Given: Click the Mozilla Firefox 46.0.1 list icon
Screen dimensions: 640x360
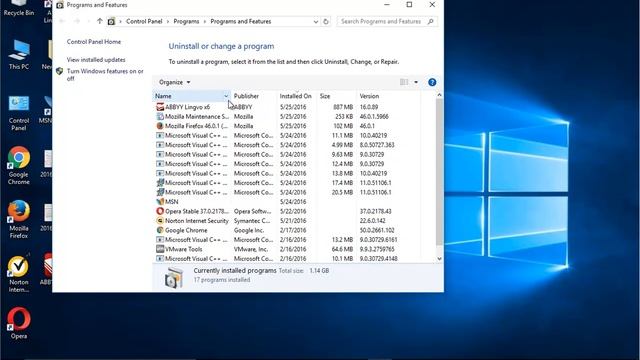Looking at the screenshot, I should (x=160, y=126).
